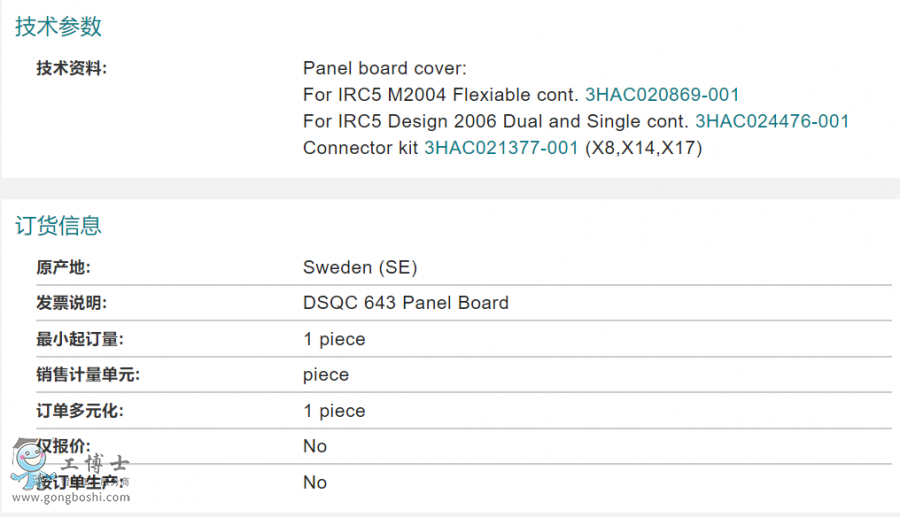Click the 技术资料 label
Viewport: 900px width, 517px height.
tap(72, 68)
